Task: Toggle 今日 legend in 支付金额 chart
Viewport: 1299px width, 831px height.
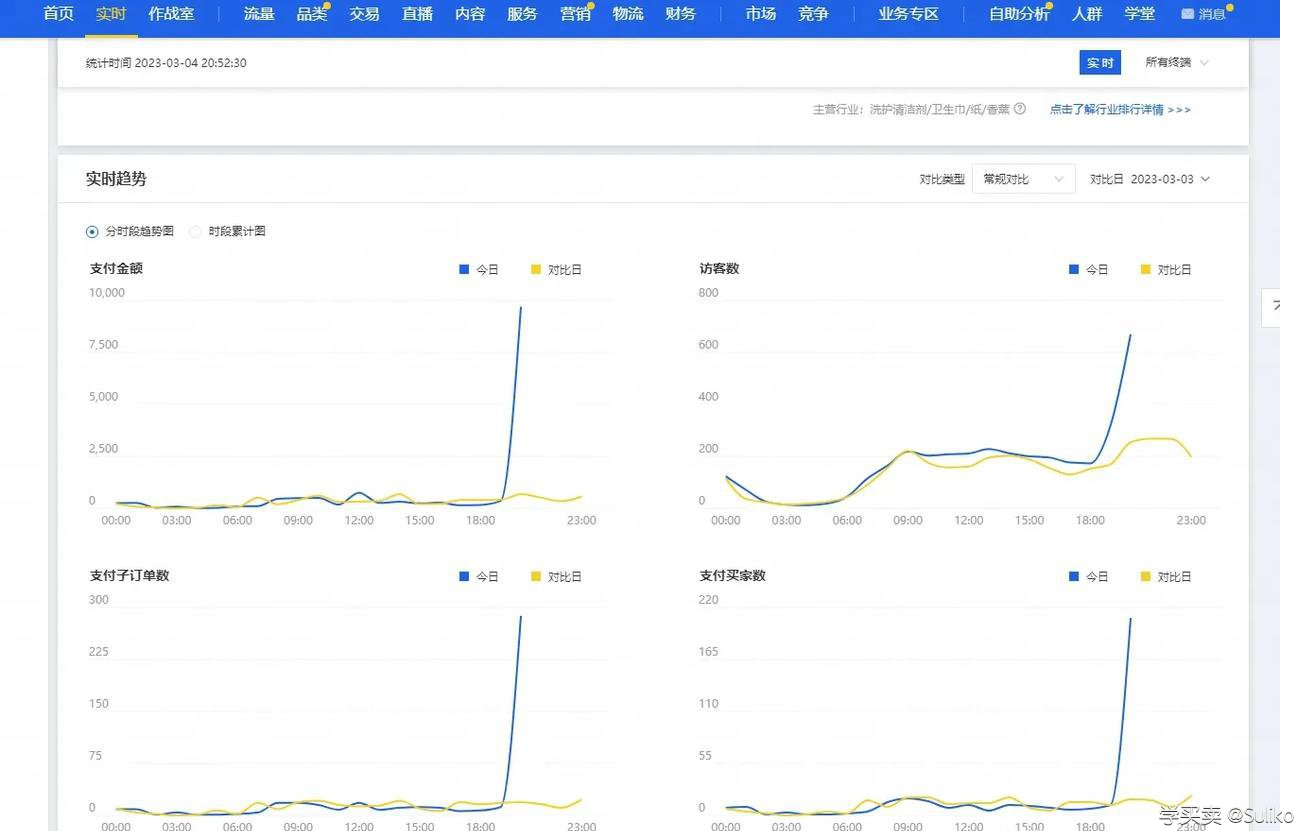Action: pyautogui.click(x=479, y=270)
